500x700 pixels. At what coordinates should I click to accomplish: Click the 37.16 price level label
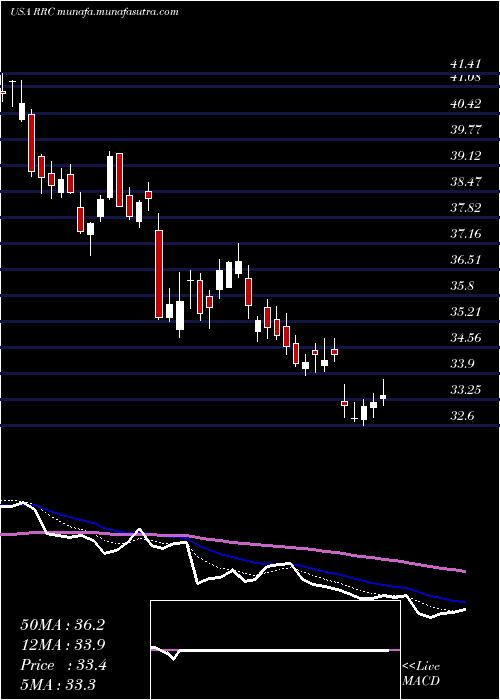[465, 233]
